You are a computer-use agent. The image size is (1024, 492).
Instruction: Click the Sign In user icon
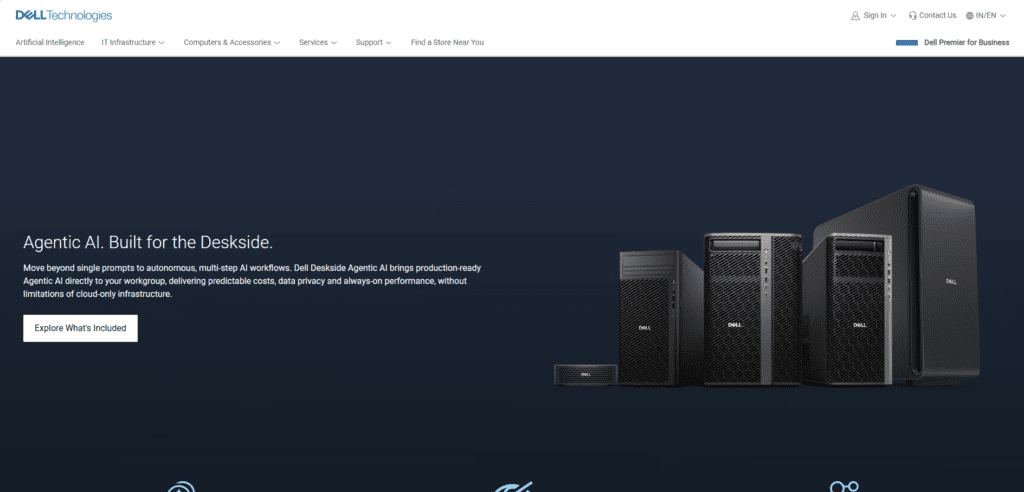click(855, 15)
